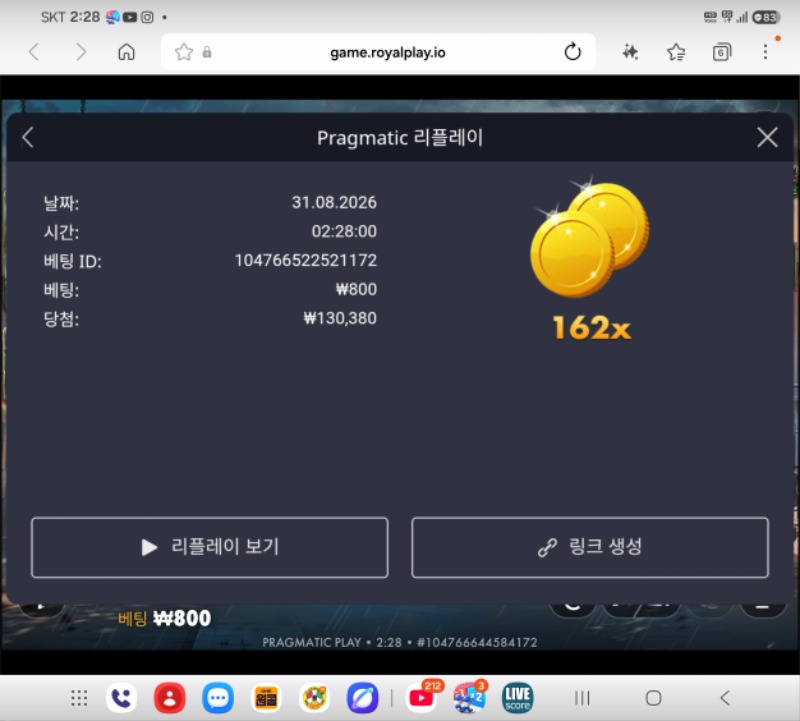Select the betting ID 104766522521172
The width and height of the screenshot is (800, 721).
click(306, 260)
